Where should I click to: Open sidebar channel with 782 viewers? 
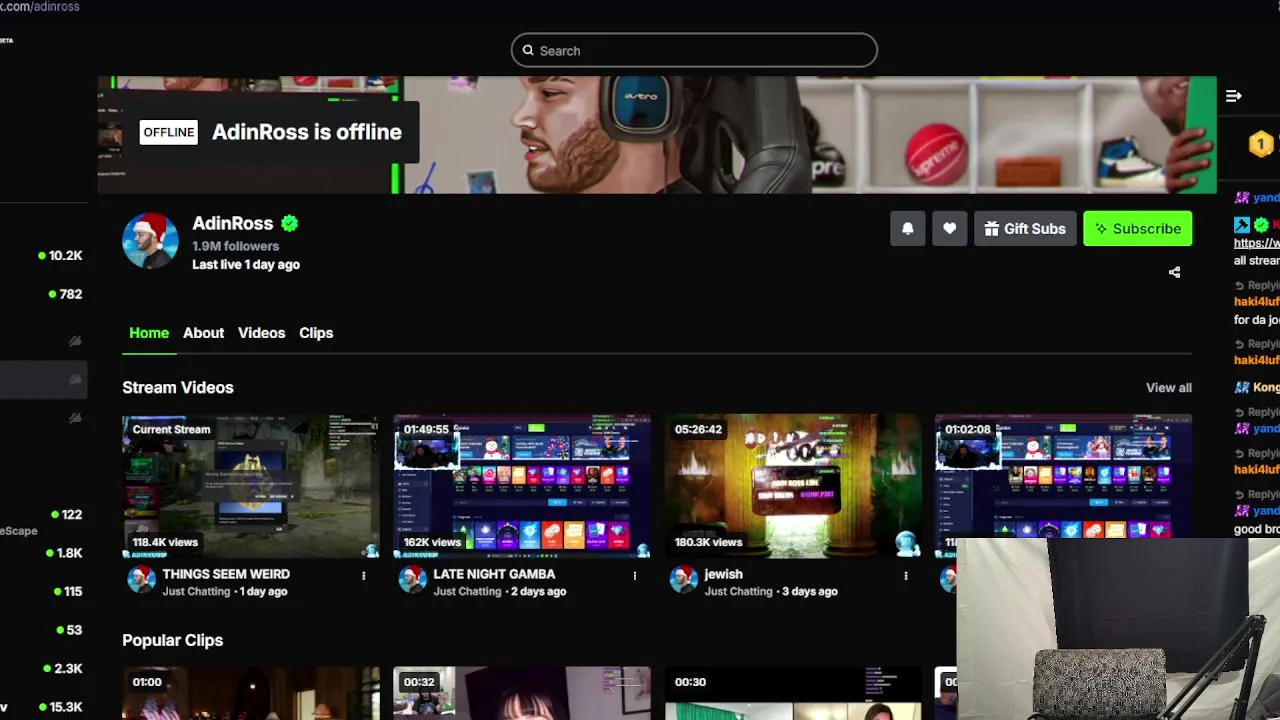click(x=44, y=294)
